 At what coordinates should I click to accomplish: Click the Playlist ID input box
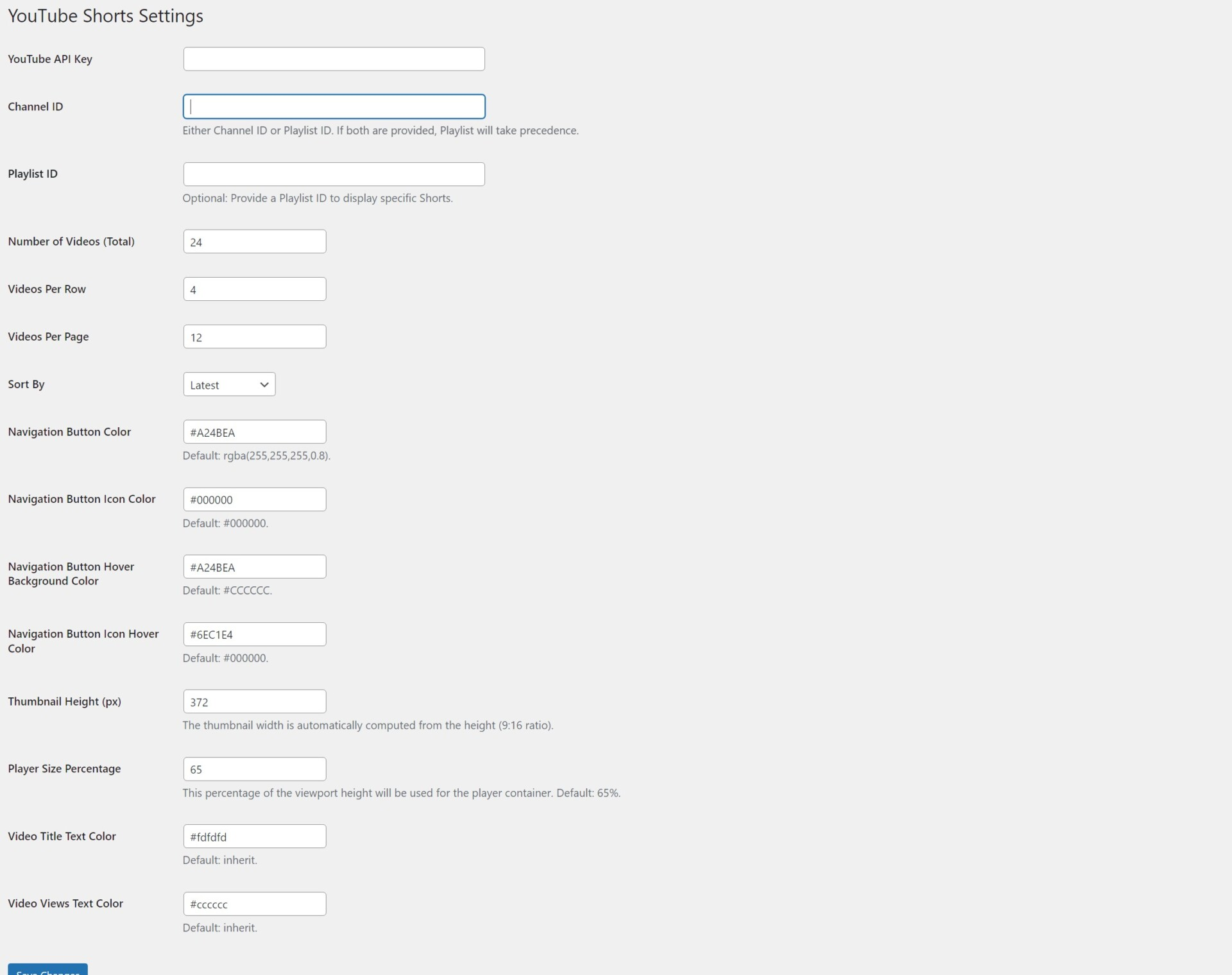(x=334, y=174)
